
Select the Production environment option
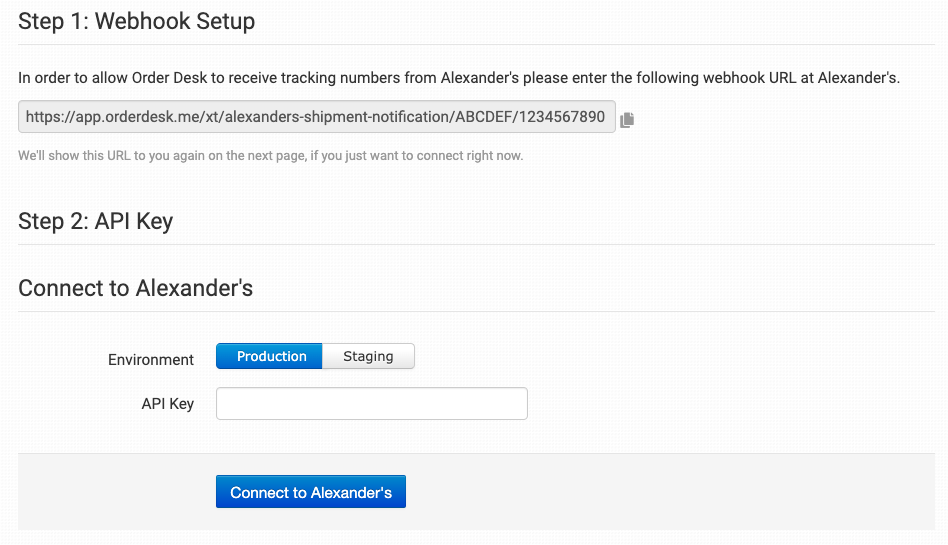coord(270,357)
